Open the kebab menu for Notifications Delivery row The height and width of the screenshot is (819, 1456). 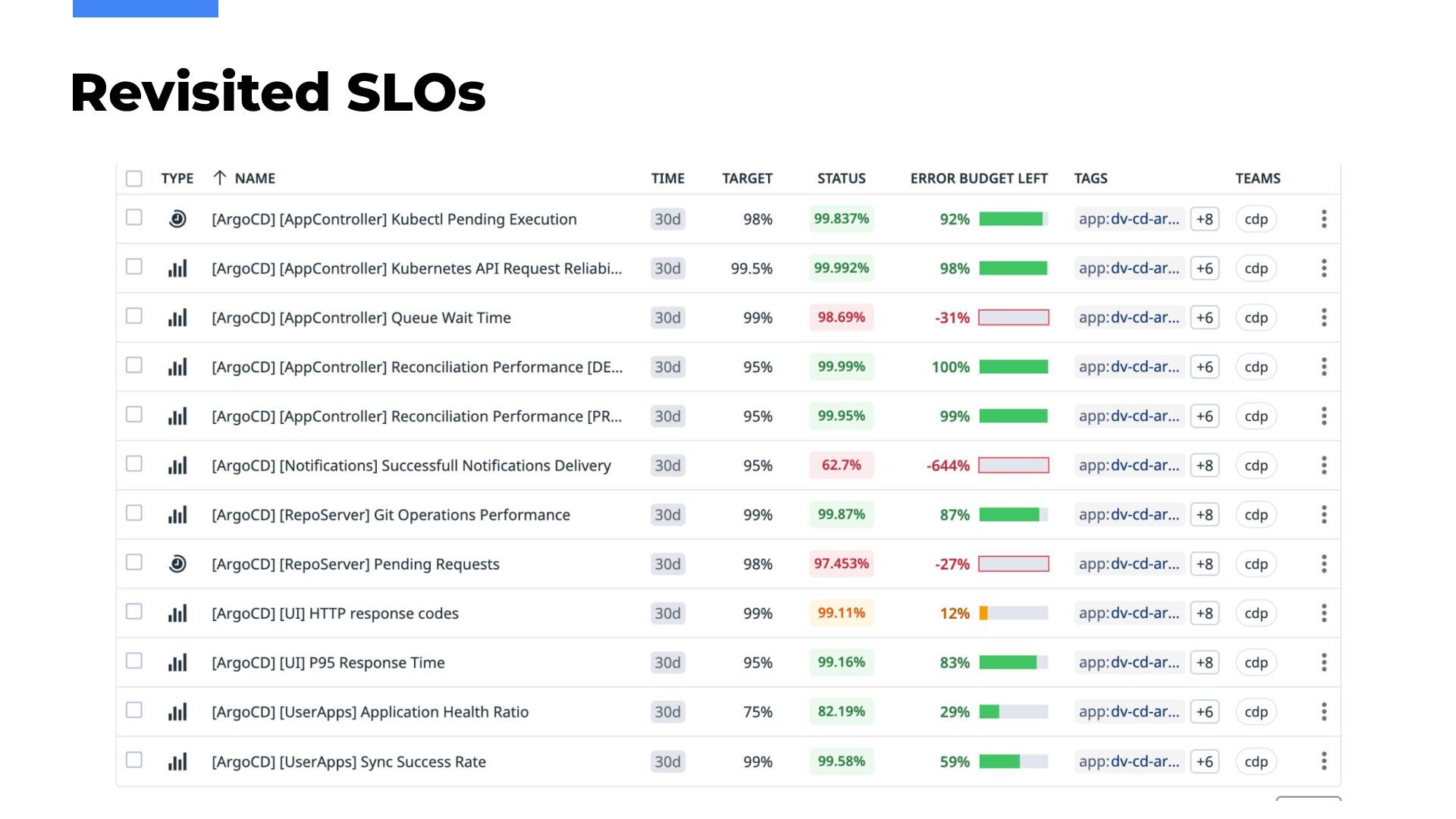[x=1324, y=466]
